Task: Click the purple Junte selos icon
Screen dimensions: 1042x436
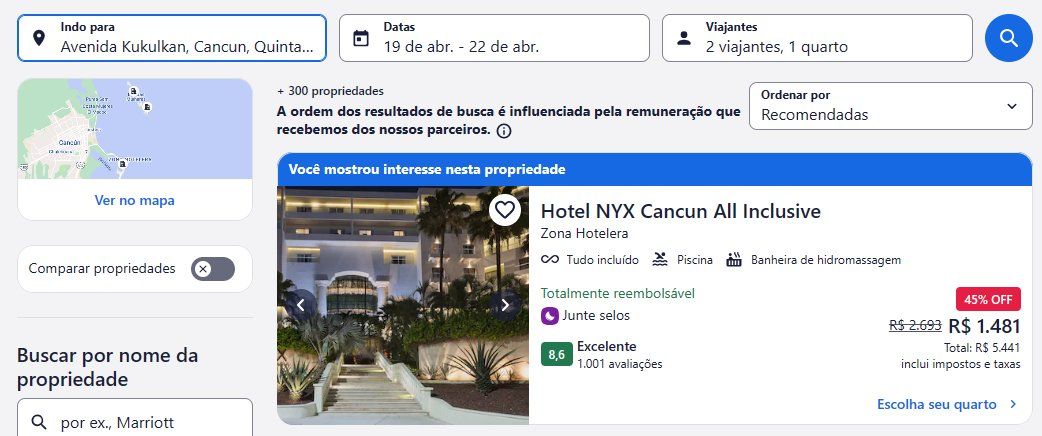Action: click(x=550, y=316)
